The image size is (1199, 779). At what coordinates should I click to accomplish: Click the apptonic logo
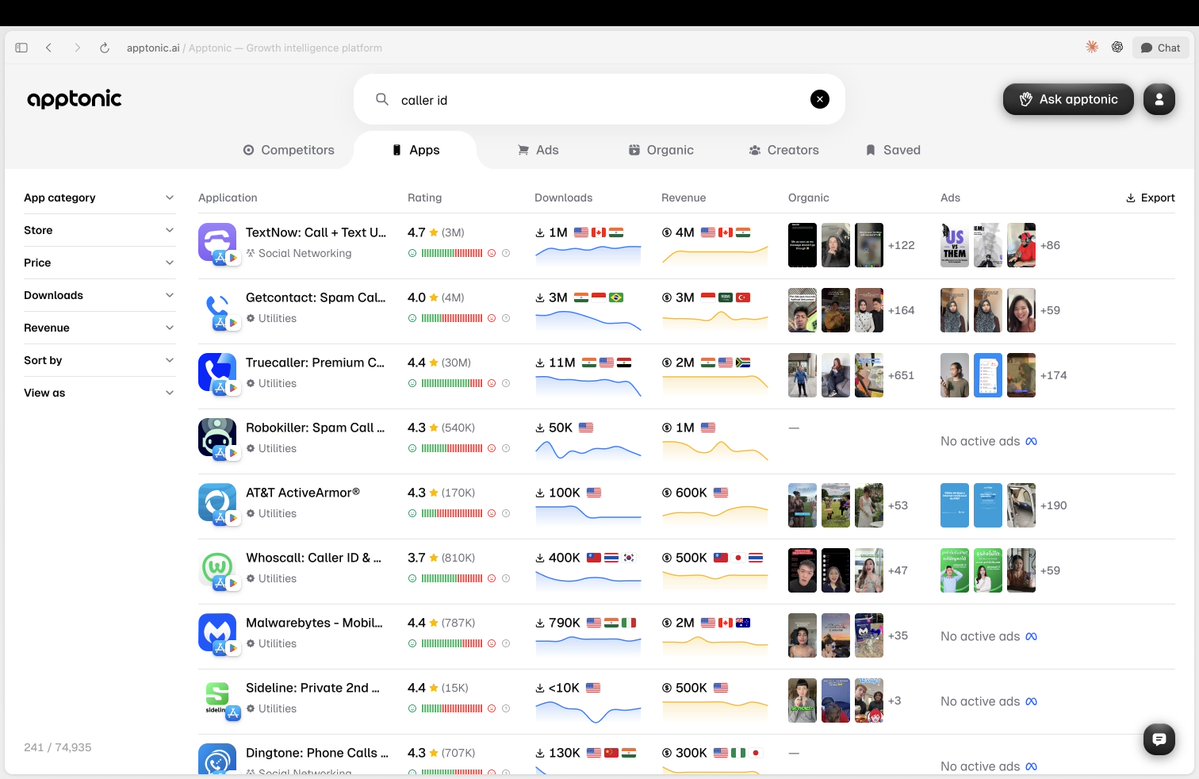coord(74,99)
